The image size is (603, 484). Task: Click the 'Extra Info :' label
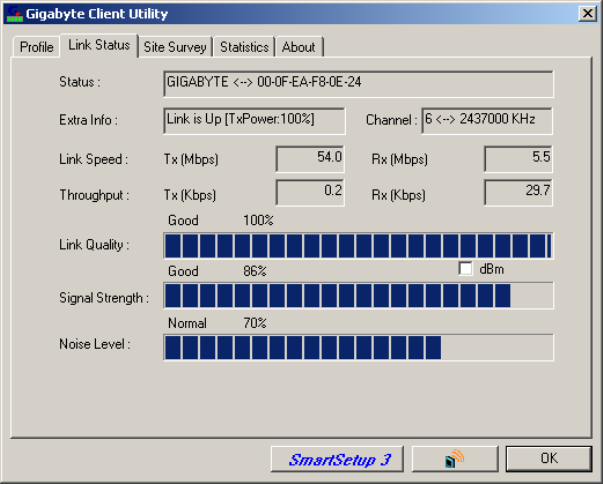[x=88, y=120]
